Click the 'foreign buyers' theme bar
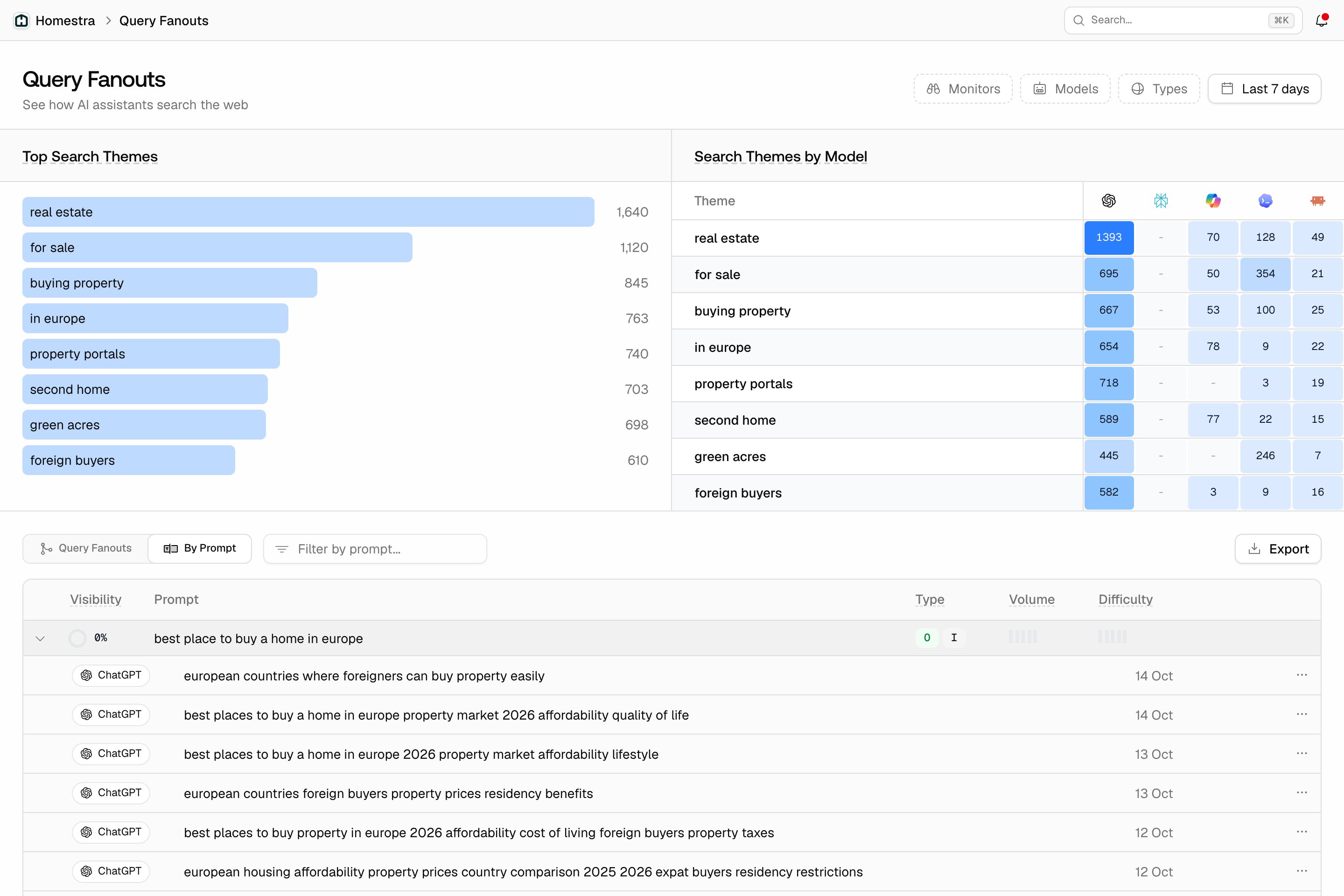The image size is (1344, 896). click(x=129, y=460)
